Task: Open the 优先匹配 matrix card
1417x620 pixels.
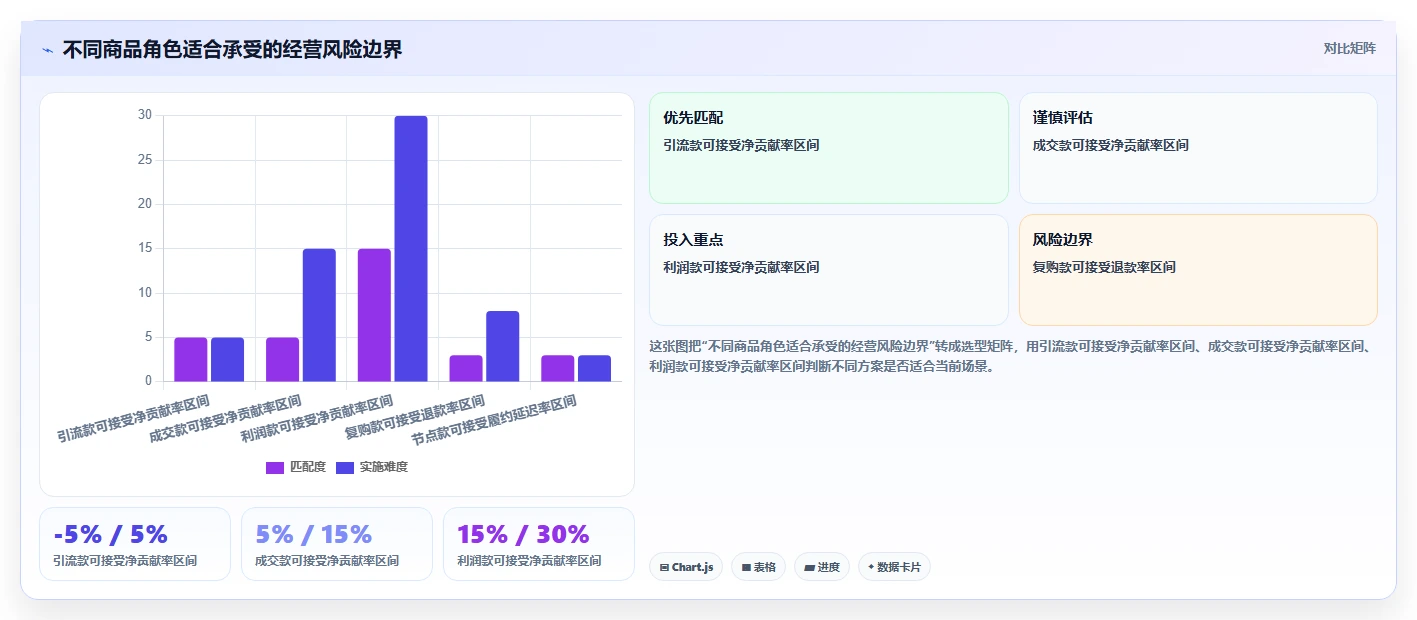Action: coord(829,148)
